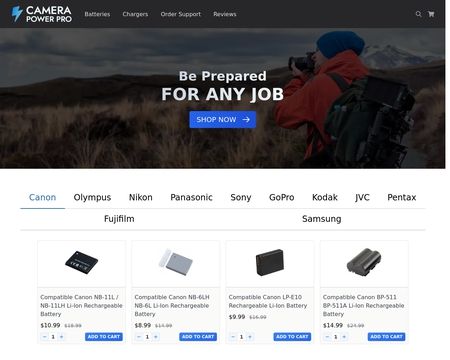Switch to the Pentax tab

coord(402,197)
